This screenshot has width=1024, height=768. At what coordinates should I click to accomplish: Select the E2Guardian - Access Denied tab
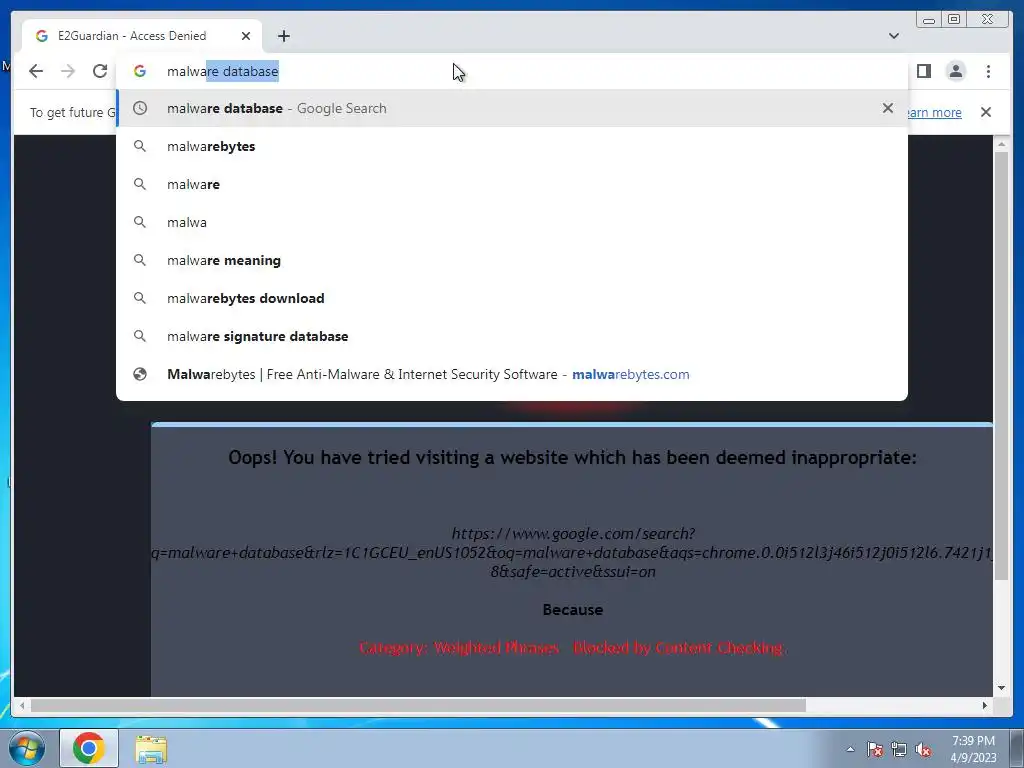[x=142, y=36]
